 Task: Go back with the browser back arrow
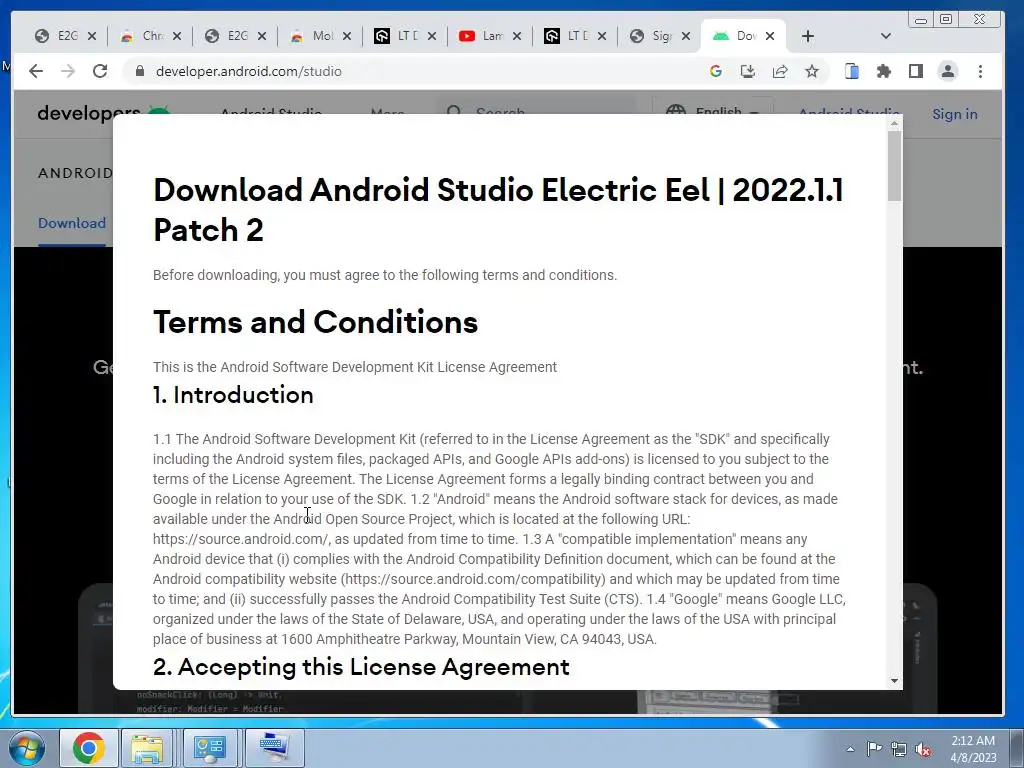(36, 71)
